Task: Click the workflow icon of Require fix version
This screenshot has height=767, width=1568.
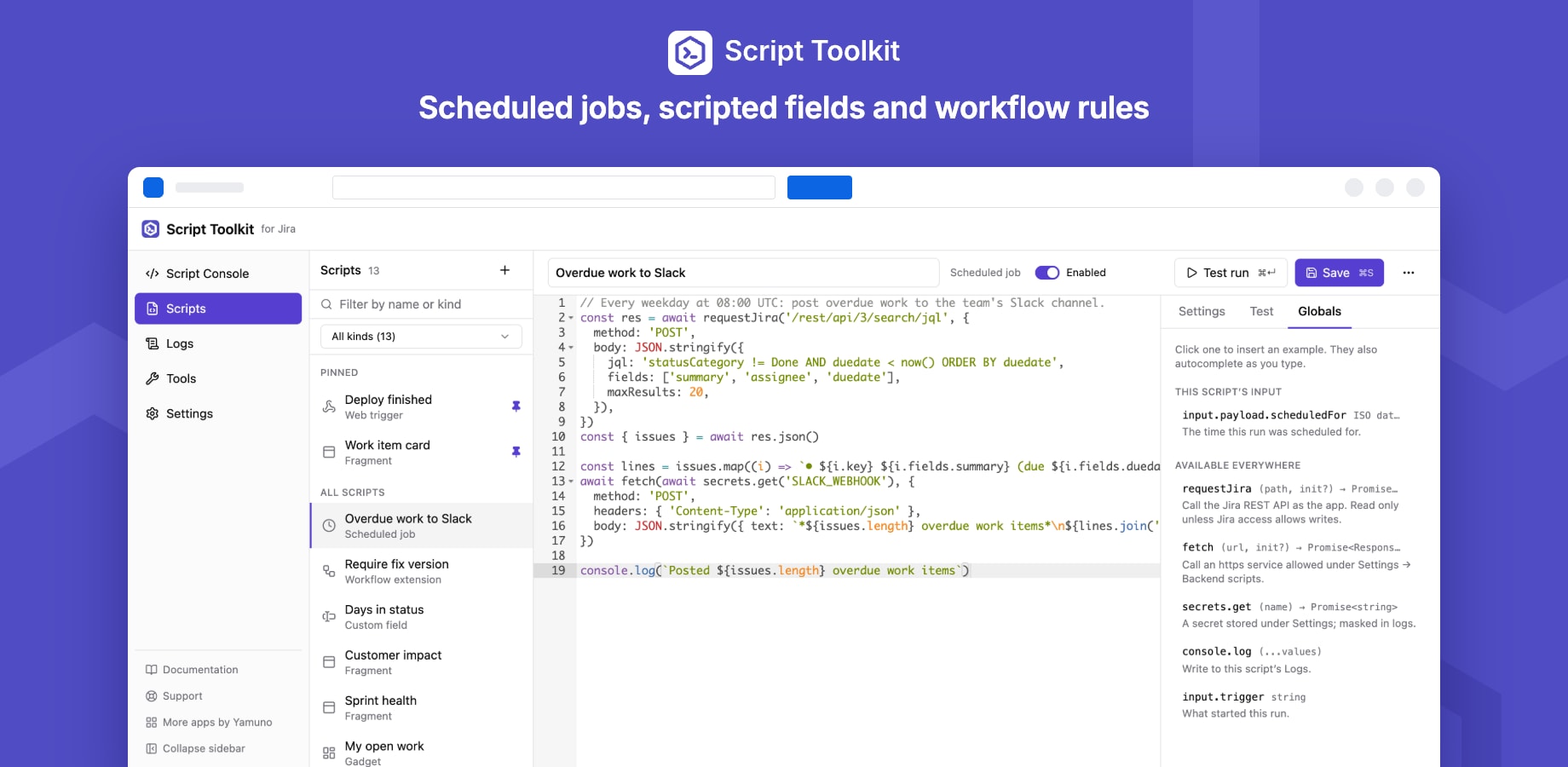Action: [x=329, y=571]
